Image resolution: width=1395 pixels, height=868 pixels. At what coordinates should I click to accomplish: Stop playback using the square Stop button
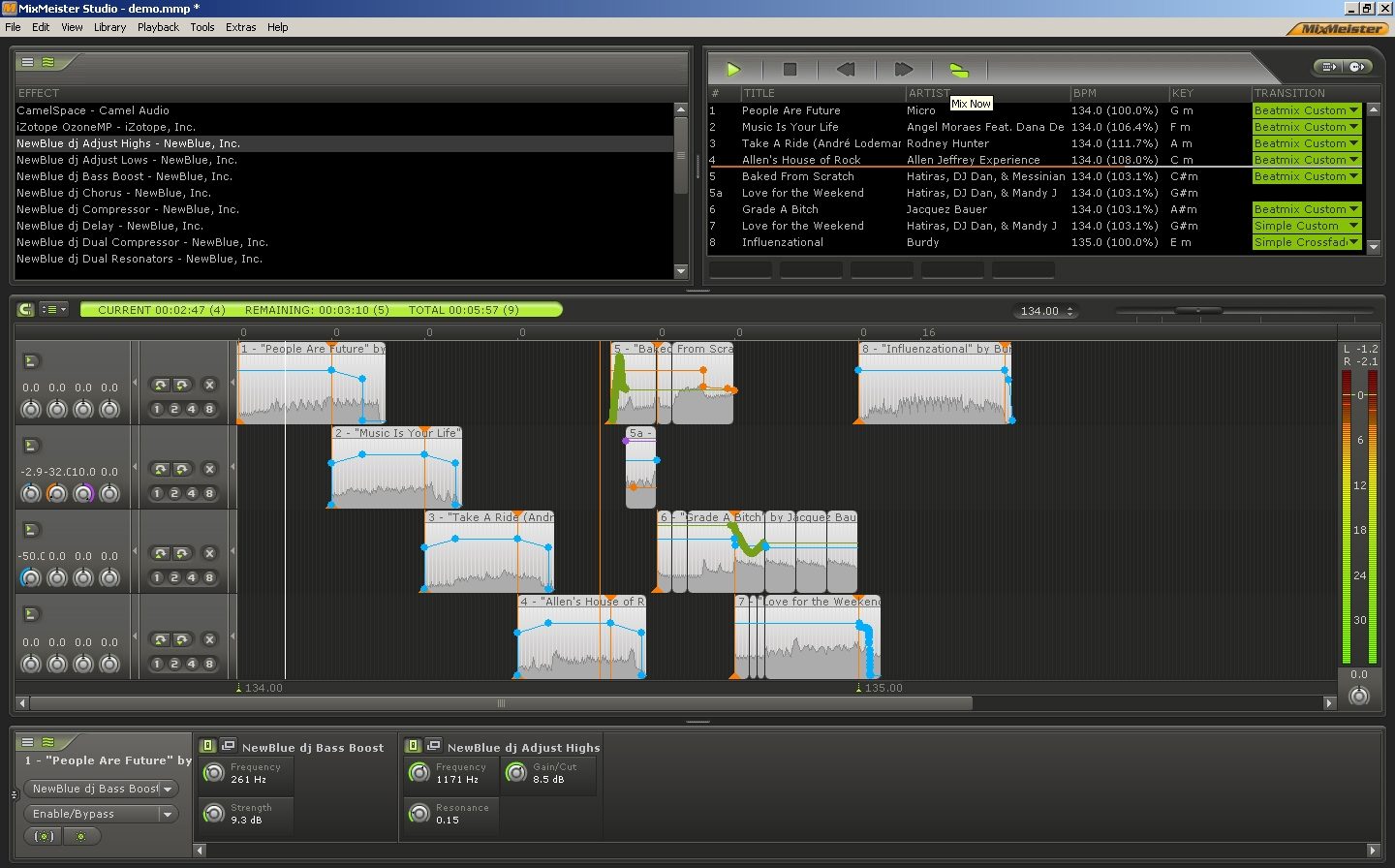click(x=790, y=69)
